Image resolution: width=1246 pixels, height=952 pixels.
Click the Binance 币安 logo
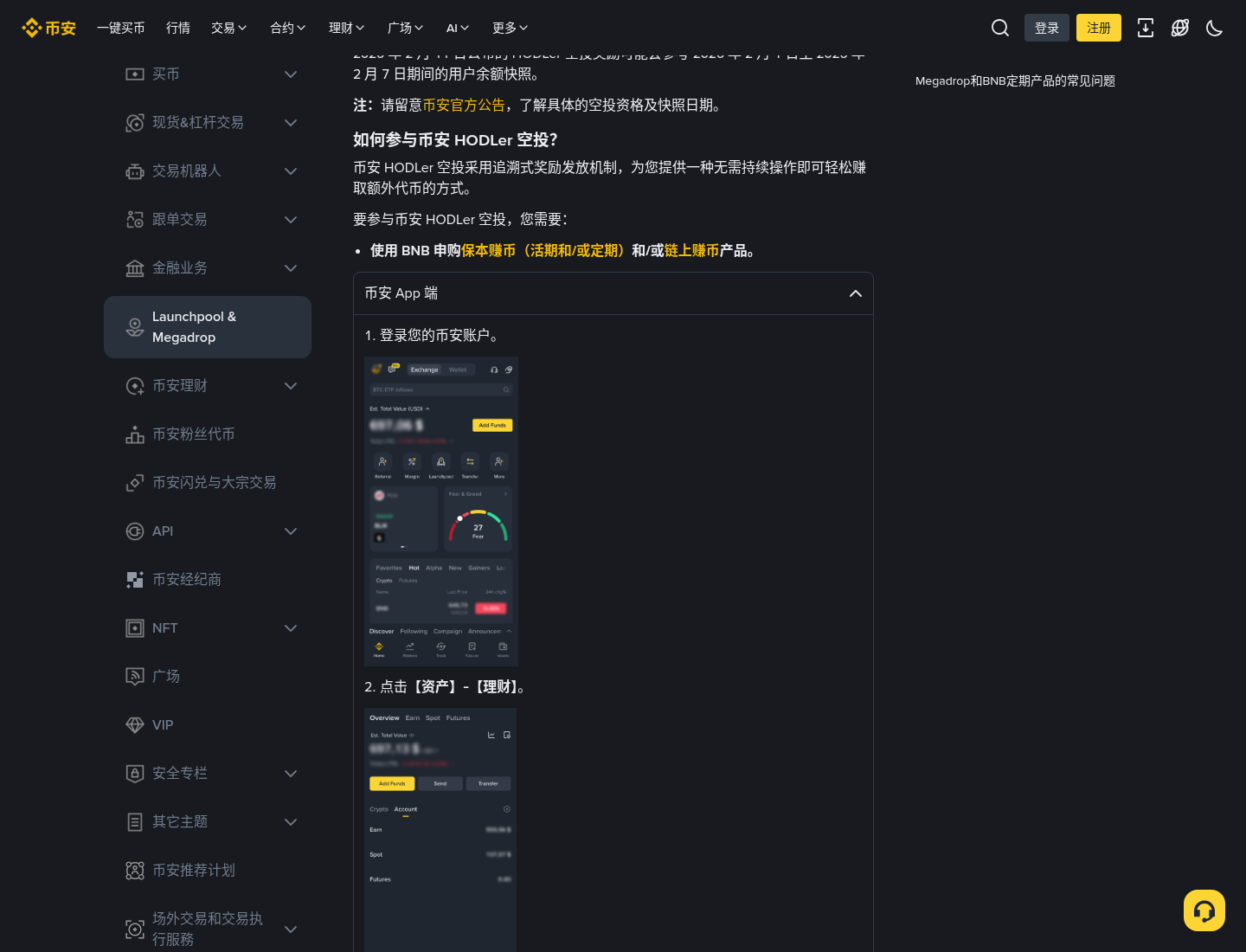pos(49,28)
